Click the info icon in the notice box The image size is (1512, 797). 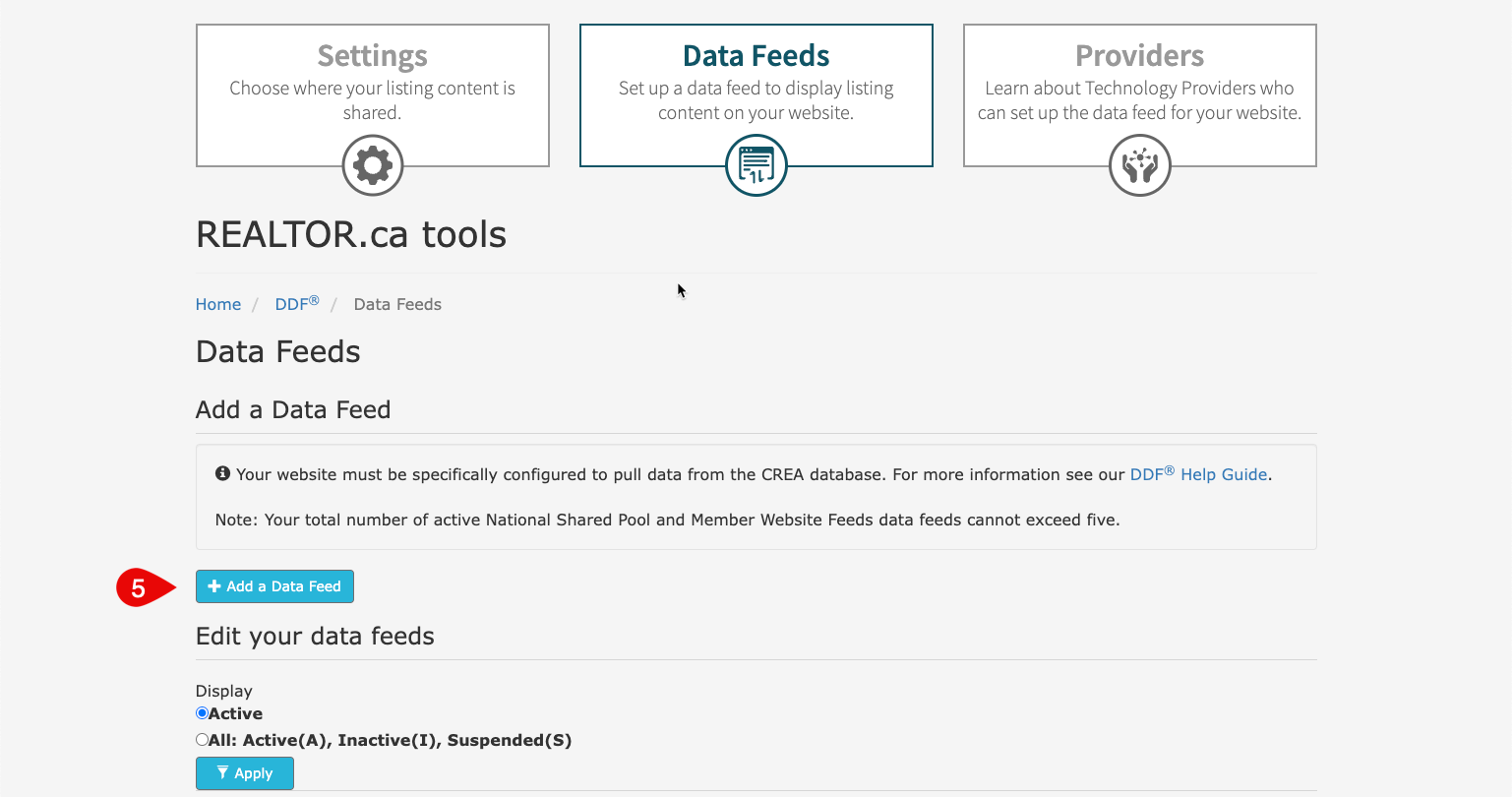[222, 474]
